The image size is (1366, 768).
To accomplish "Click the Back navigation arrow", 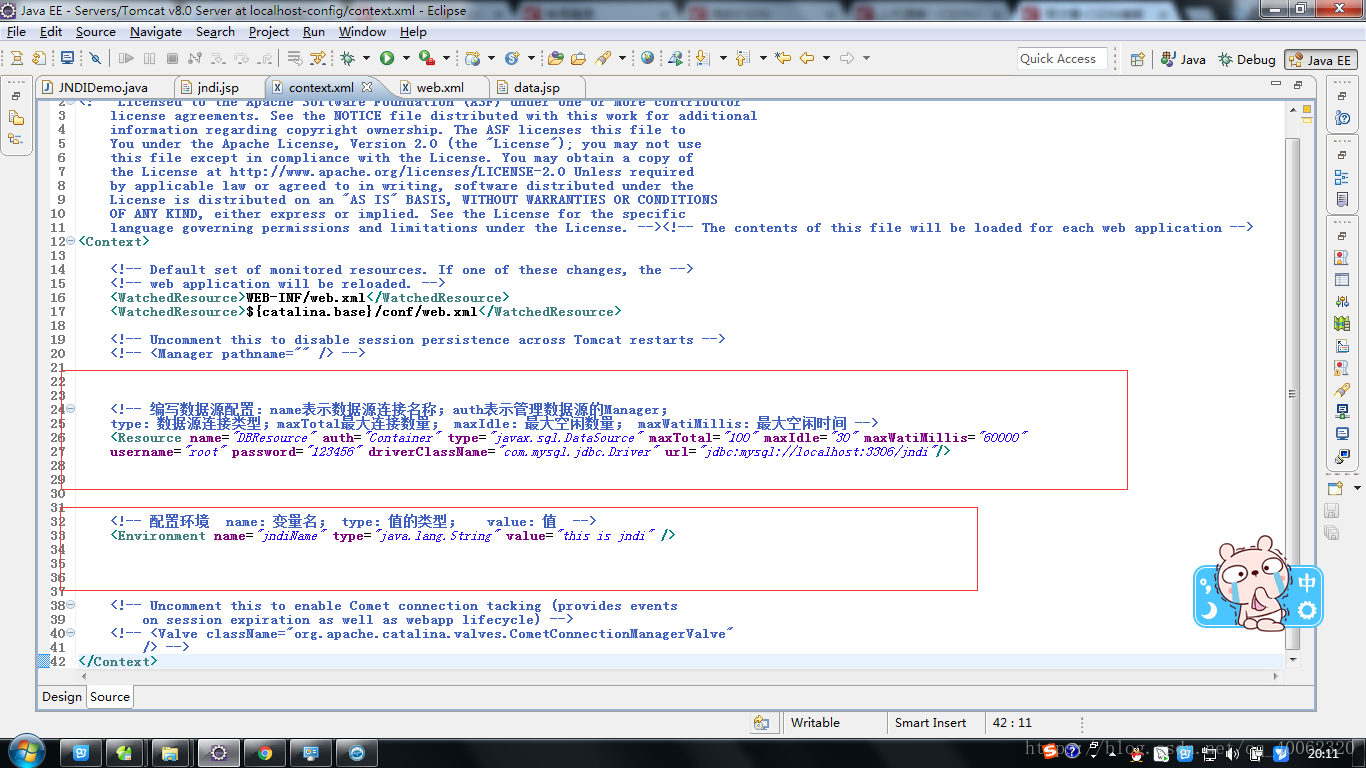I will [x=806, y=58].
